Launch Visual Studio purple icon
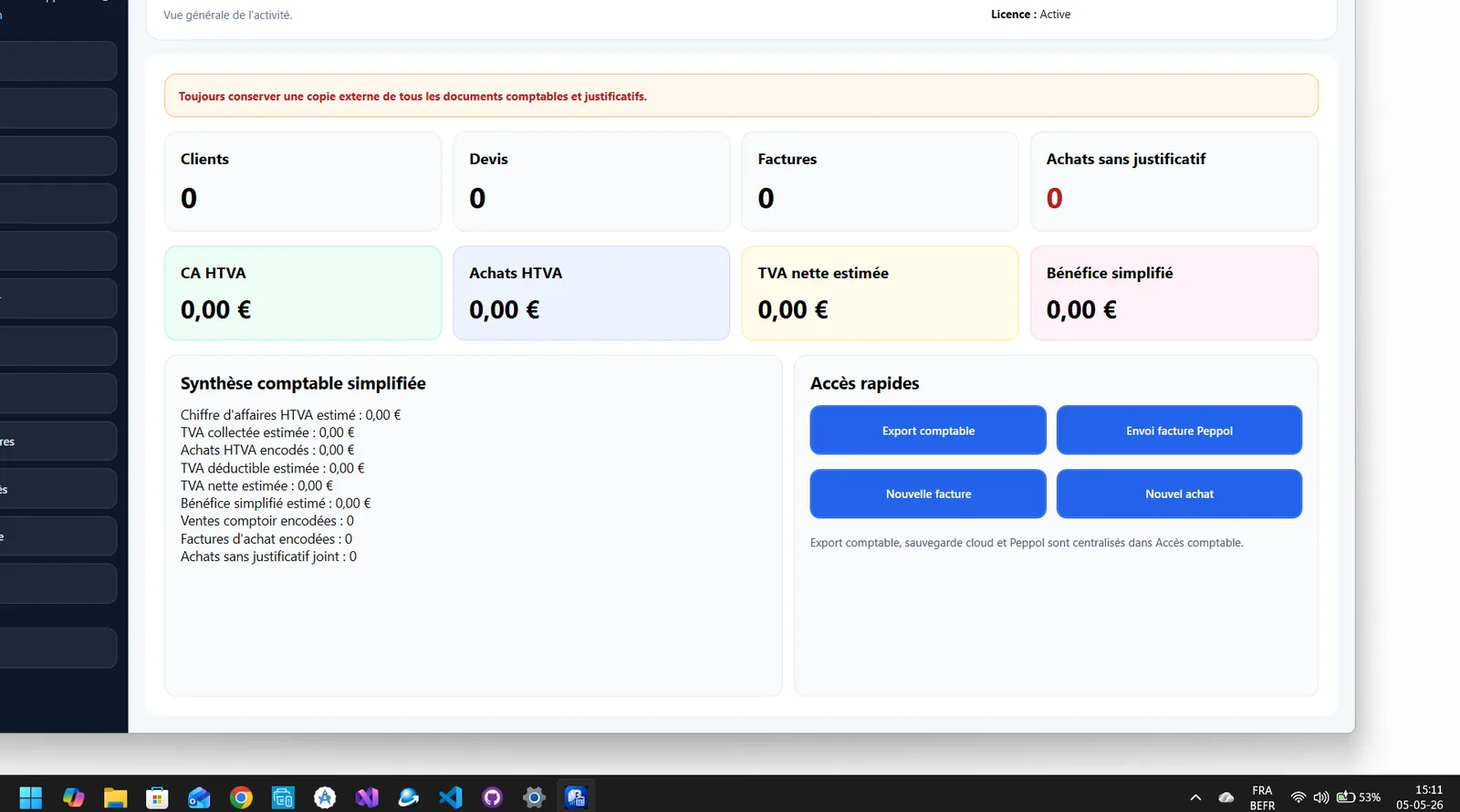Image resolution: width=1460 pixels, height=812 pixels. (x=367, y=797)
